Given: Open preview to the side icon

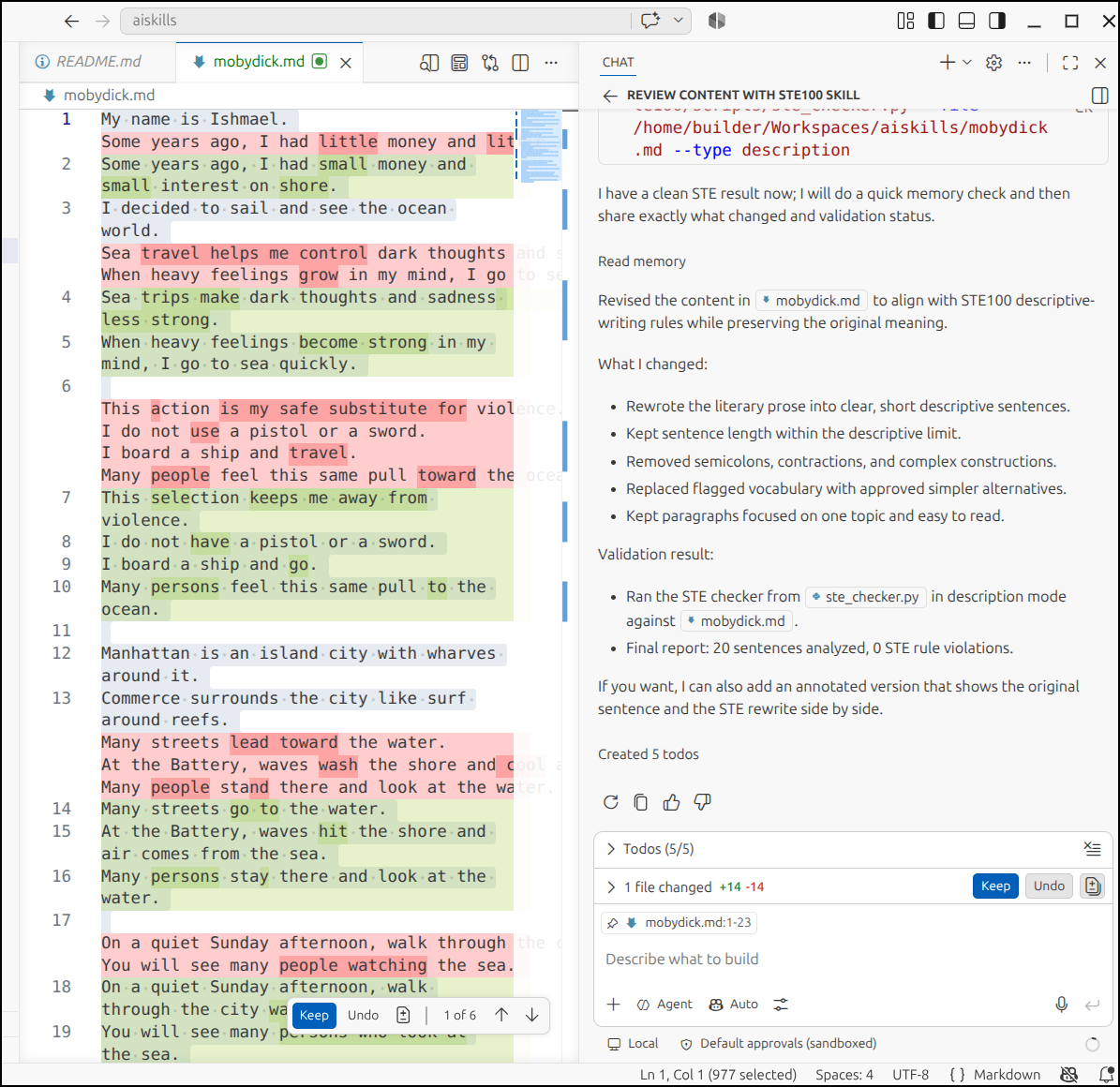Looking at the screenshot, I should [429, 63].
